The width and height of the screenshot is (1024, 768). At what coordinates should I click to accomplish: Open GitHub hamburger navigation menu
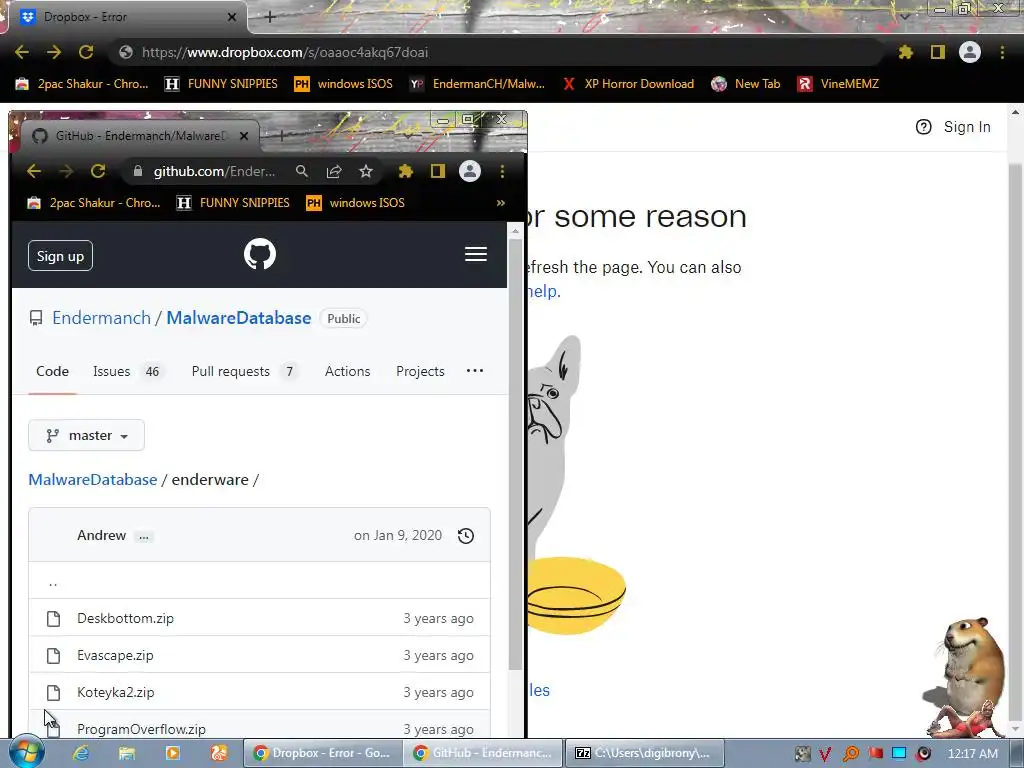pyautogui.click(x=476, y=254)
